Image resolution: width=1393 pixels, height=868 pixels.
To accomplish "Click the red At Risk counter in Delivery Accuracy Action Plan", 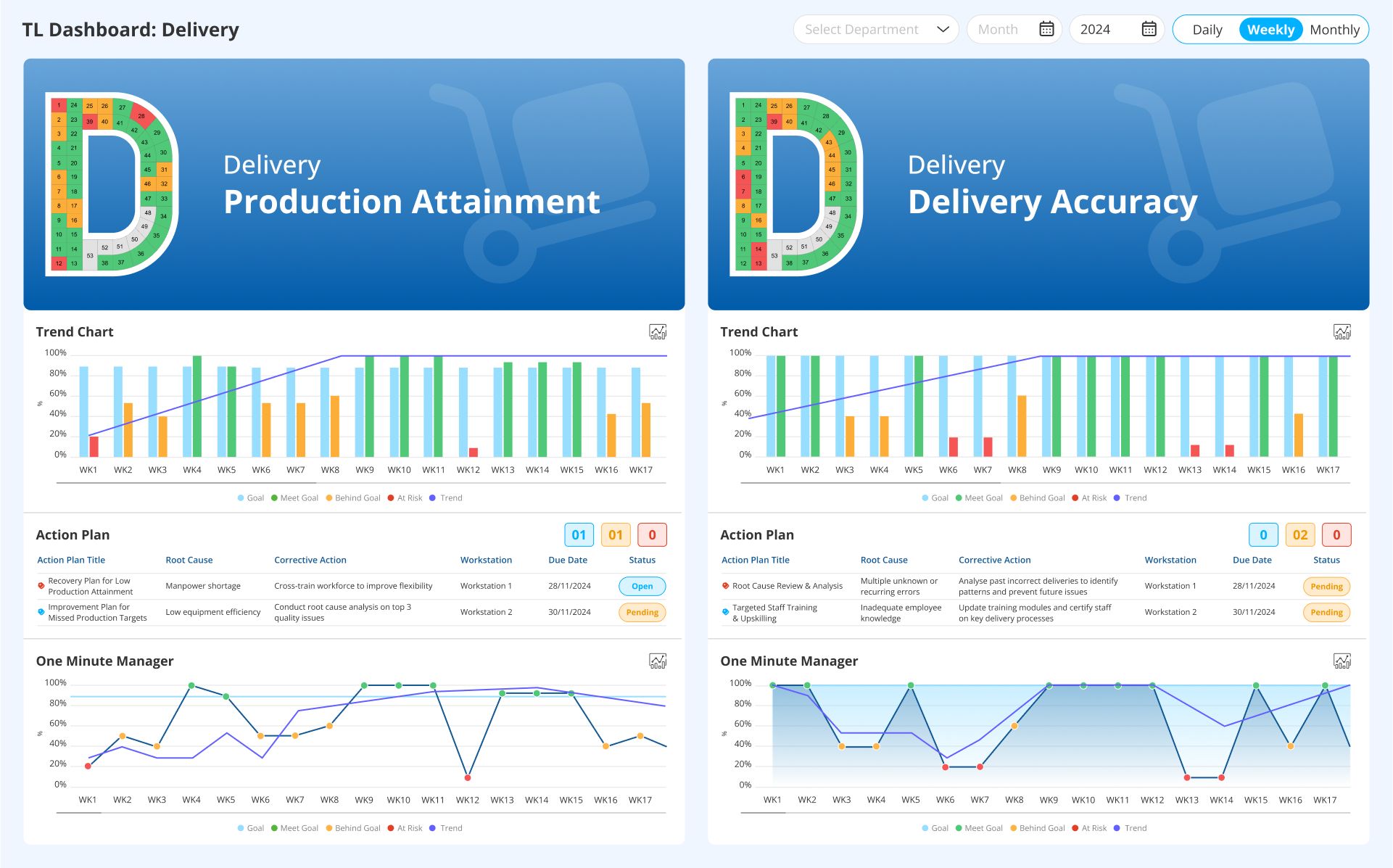I will (1336, 534).
